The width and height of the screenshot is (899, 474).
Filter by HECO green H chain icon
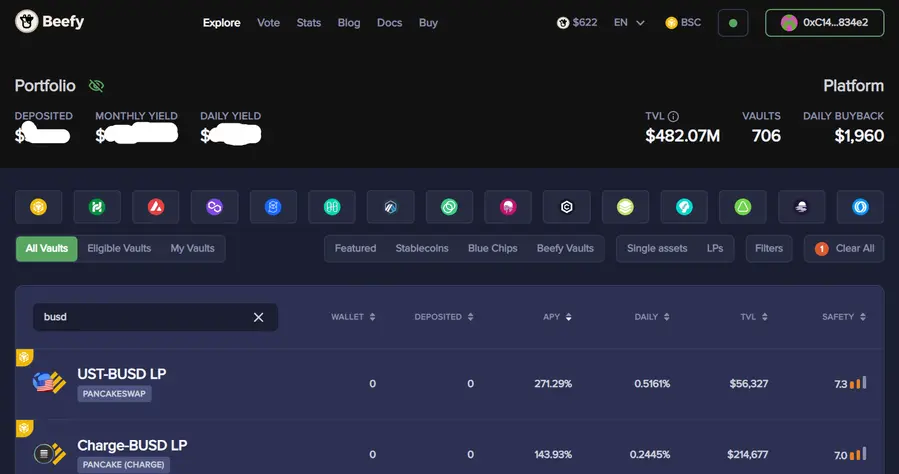pos(97,207)
